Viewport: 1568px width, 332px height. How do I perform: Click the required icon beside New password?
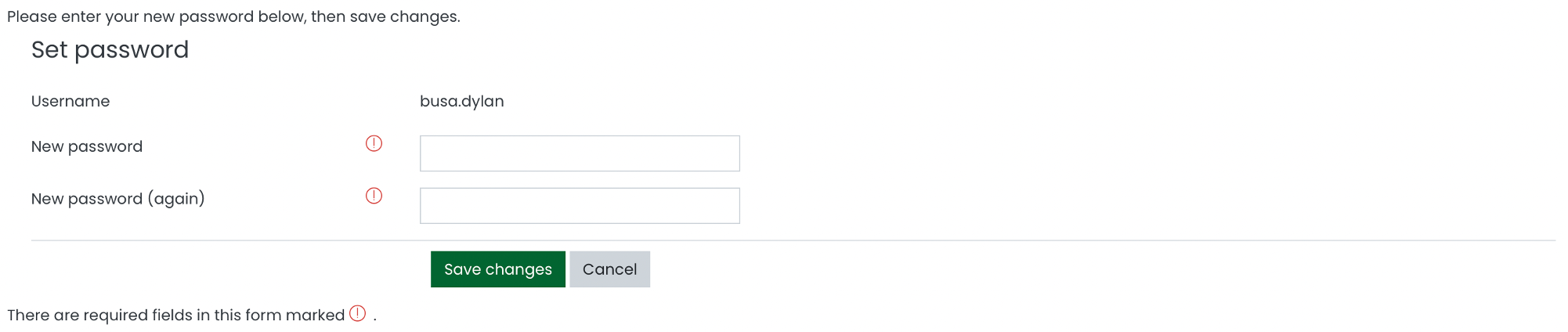(374, 143)
